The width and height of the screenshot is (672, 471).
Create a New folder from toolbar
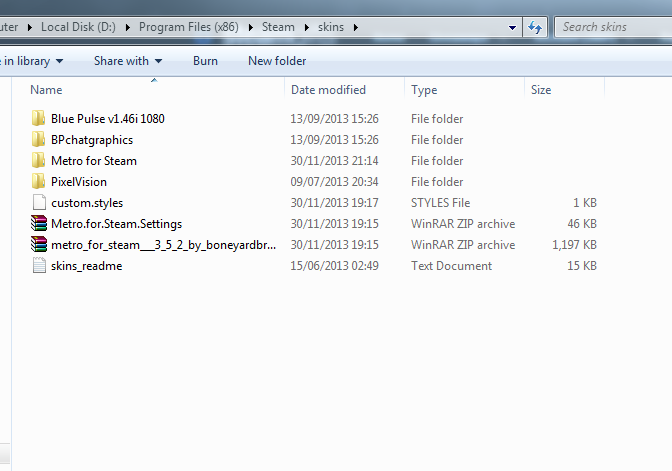point(277,61)
